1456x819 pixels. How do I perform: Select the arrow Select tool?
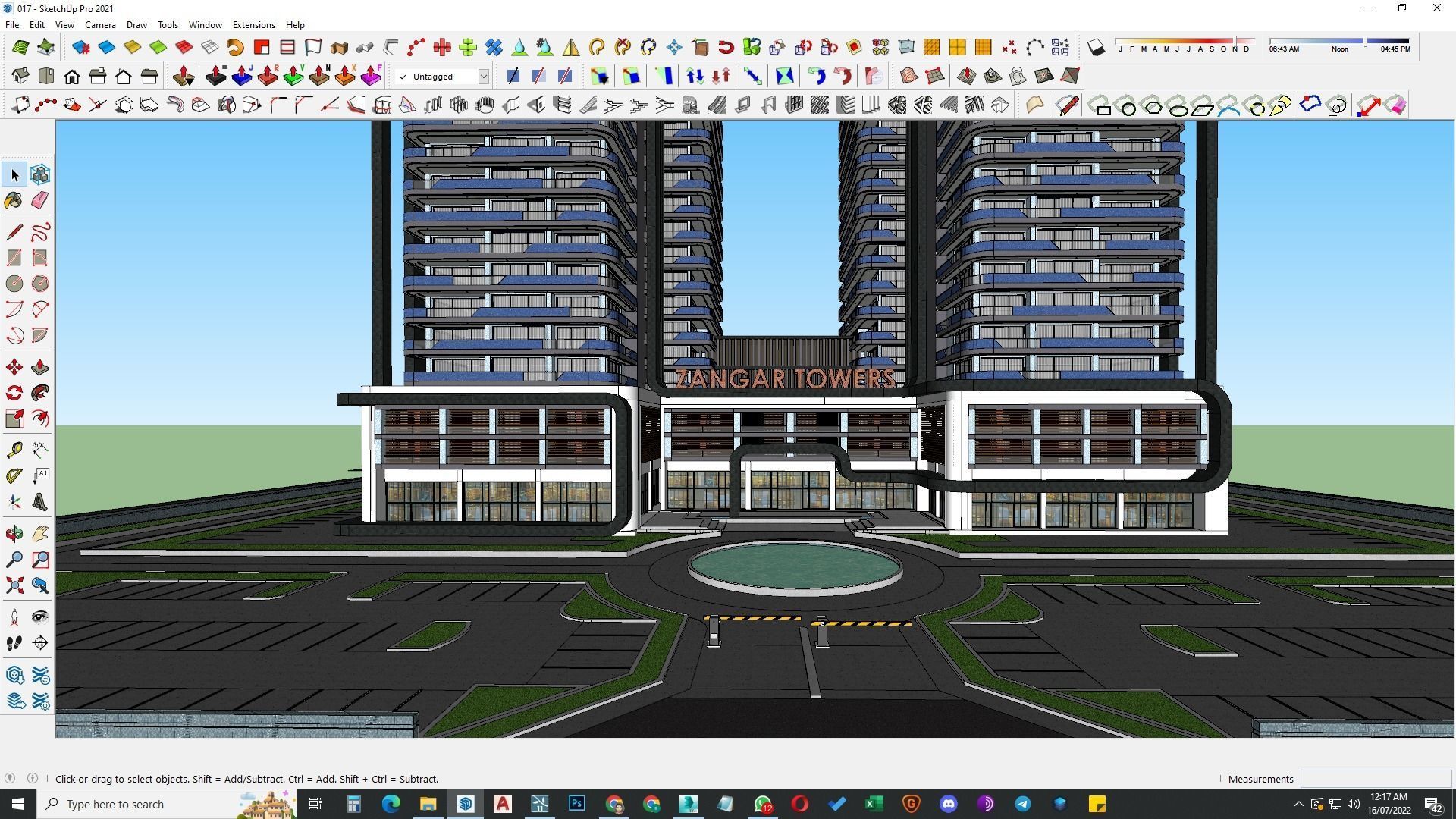point(14,175)
